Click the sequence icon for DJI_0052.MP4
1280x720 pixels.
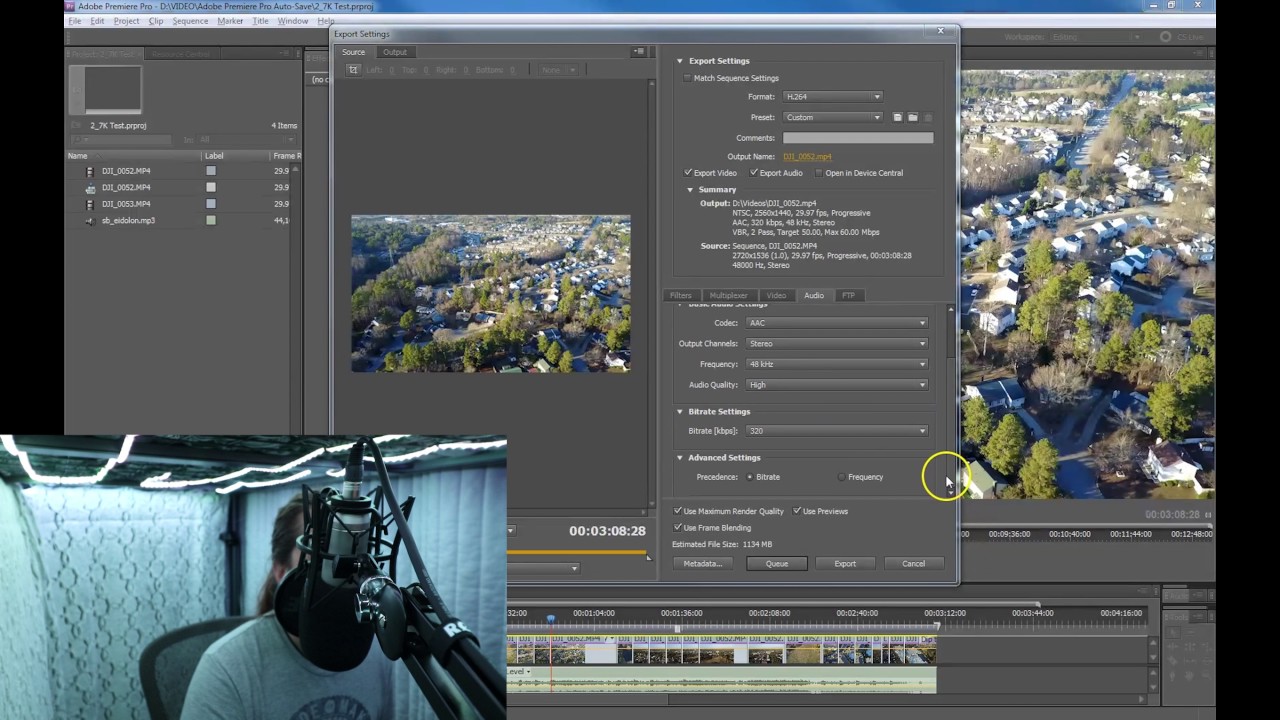coord(90,188)
